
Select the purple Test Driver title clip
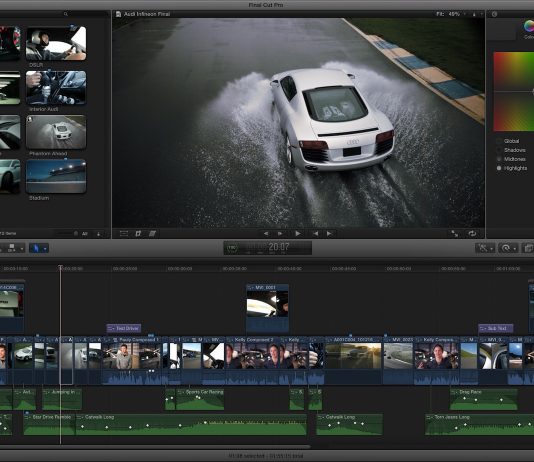coord(124,329)
